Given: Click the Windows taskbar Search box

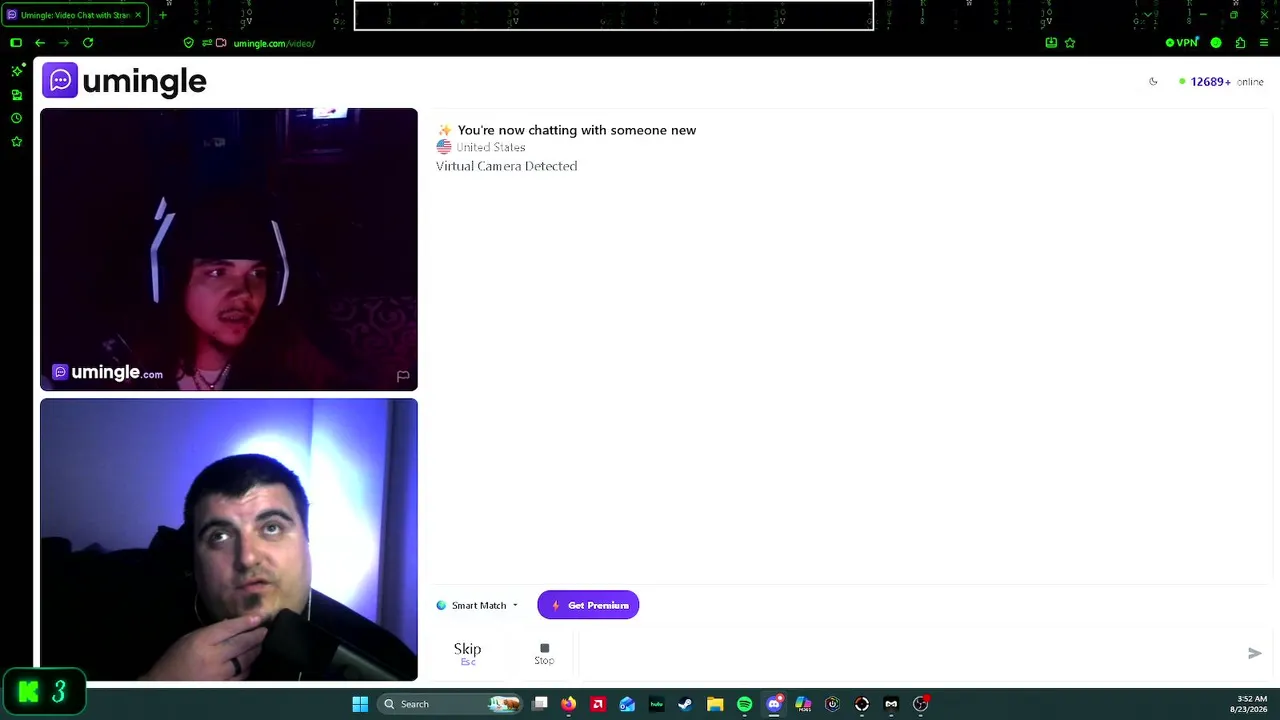Looking at the screenshot, I should [452, 704].
